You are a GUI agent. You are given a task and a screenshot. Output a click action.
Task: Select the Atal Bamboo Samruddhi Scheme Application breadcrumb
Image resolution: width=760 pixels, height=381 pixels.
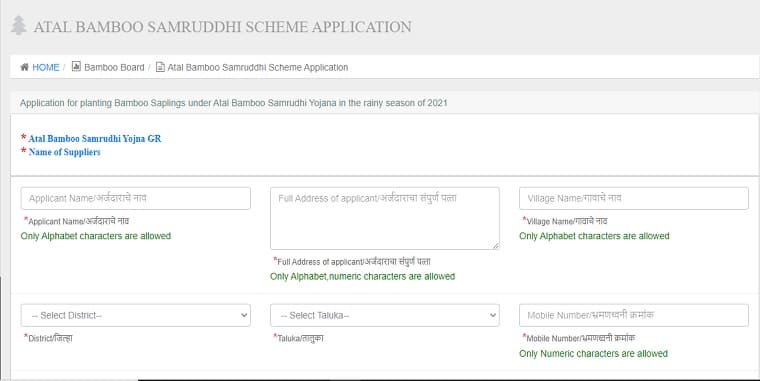(x=257, y=67)
